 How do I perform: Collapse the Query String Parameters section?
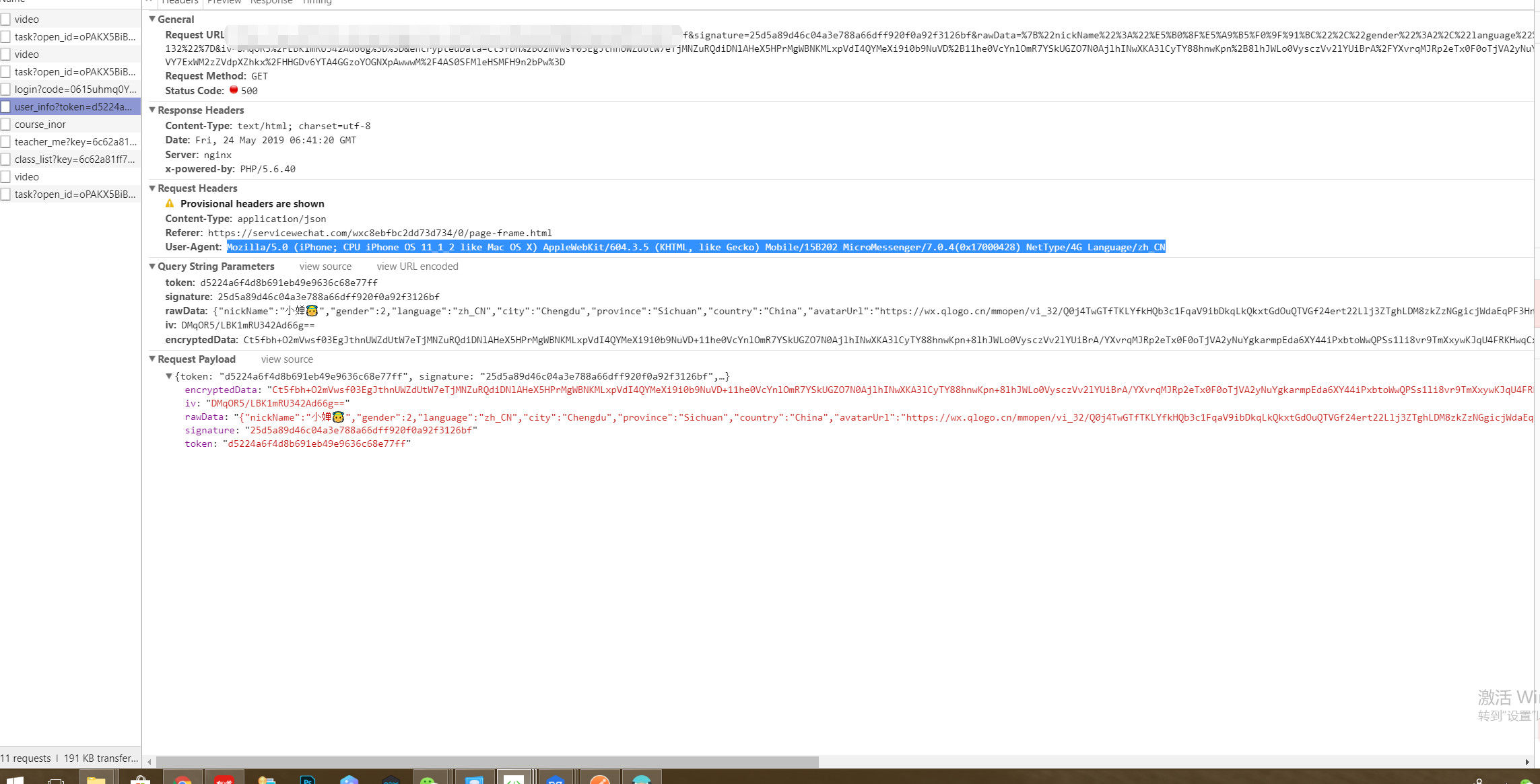coord(152,266)
